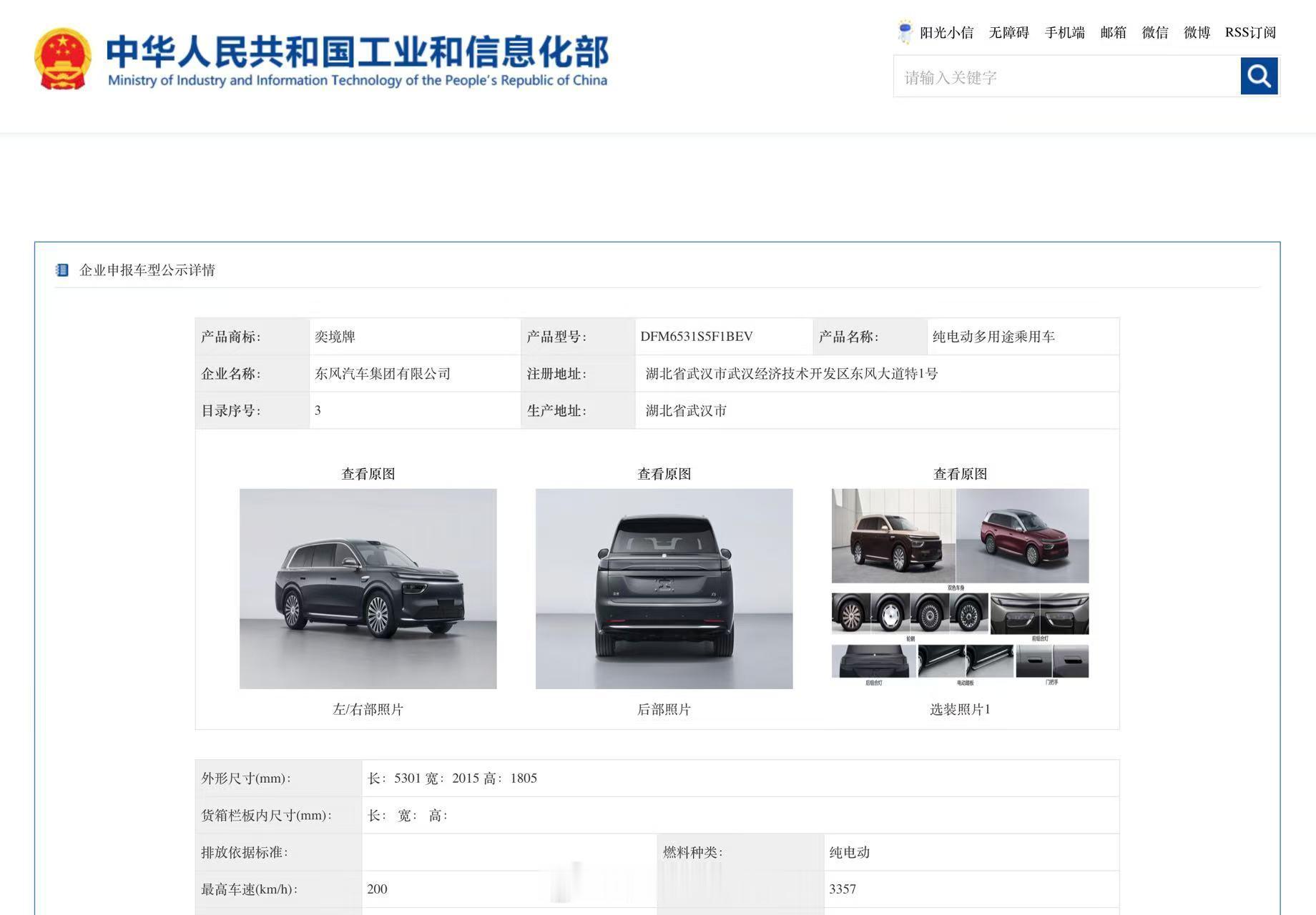The height and width of the screenshot is (915, 1316).
Task: Click the 外形尺寸(mm) label cell
Action: [x=278, y=778]
